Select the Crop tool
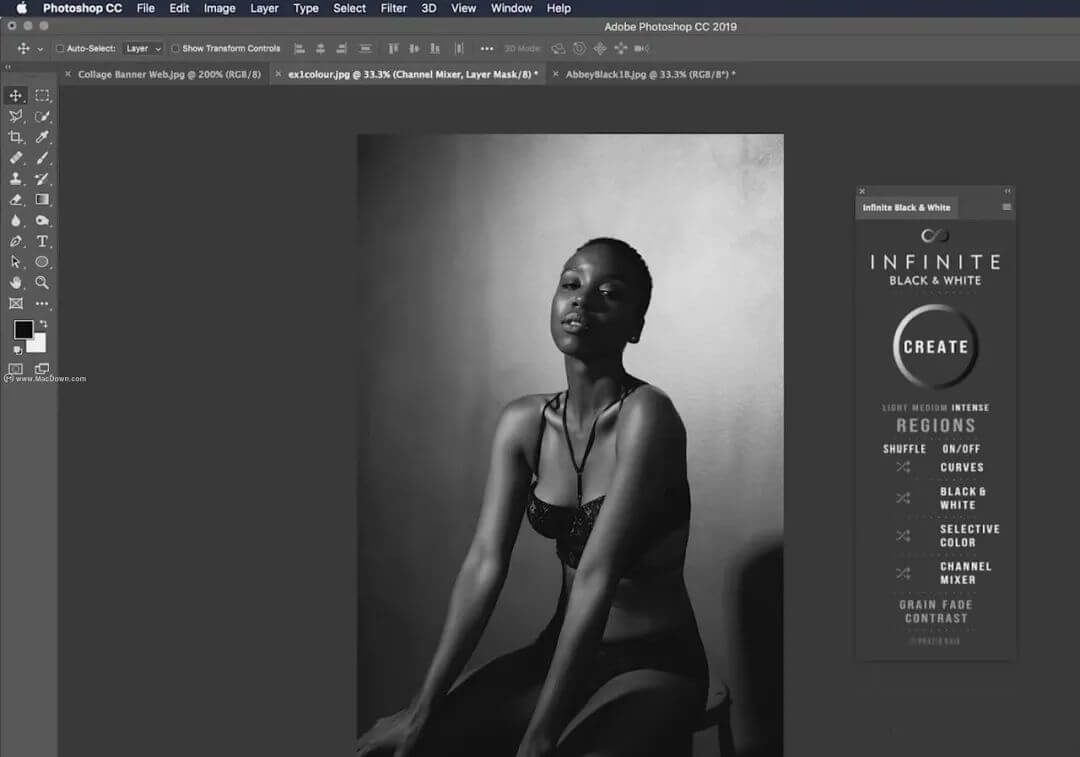 (x=16, y=137)
